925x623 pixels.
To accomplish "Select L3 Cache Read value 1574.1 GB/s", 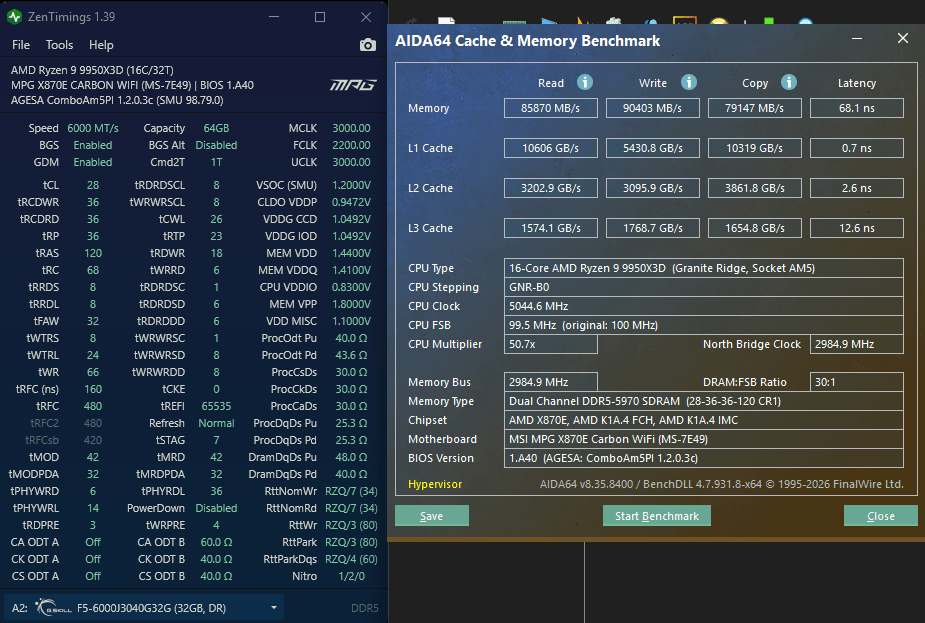I will (x=550, y=228).
